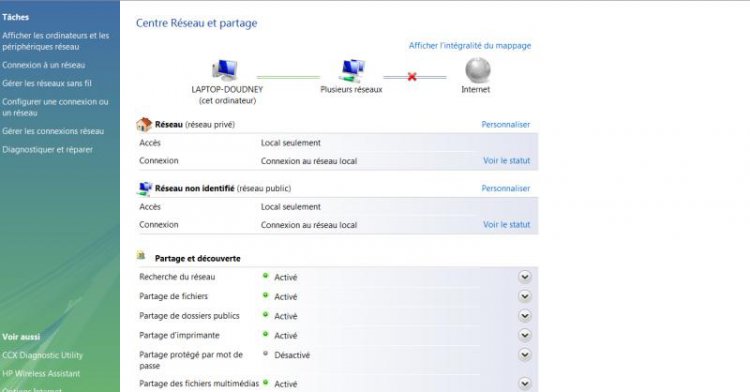Open Gérer les réseaux sans fil
This screenshot has height=392, width=750.
47,83
